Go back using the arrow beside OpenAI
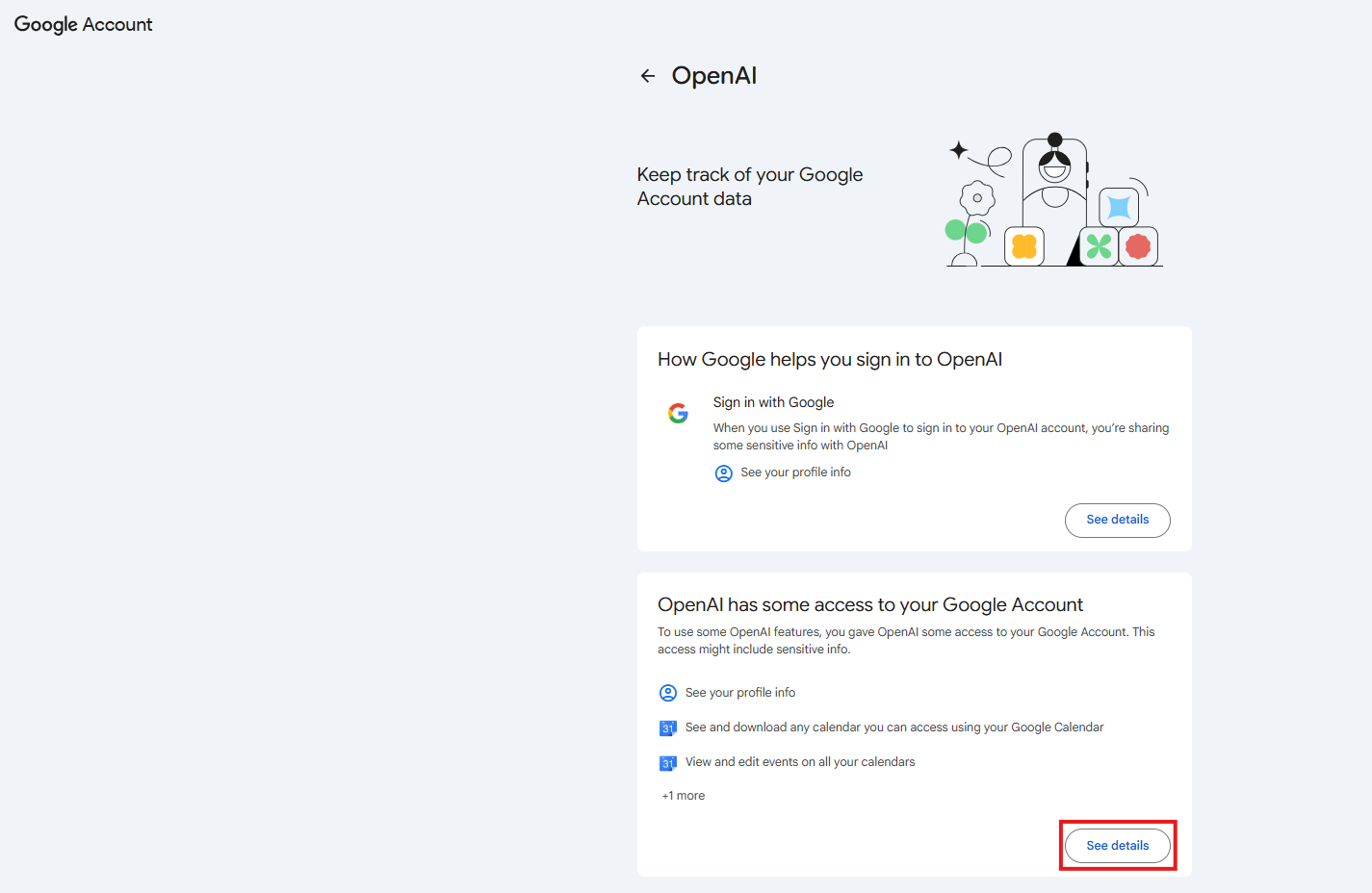The width and height of the screenshot is (1372, 893). [x=648, y=76]
